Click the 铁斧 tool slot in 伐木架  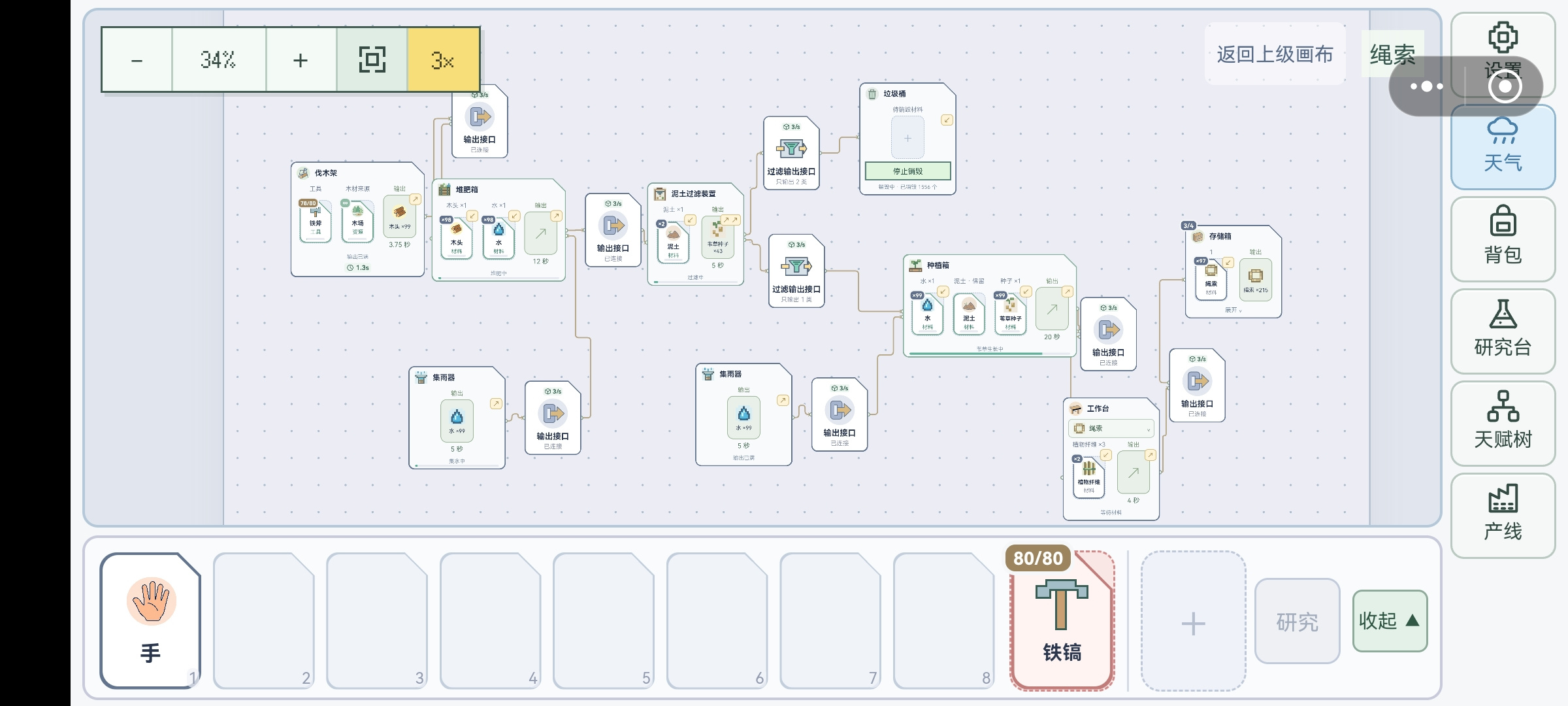[x=316, y=222]
